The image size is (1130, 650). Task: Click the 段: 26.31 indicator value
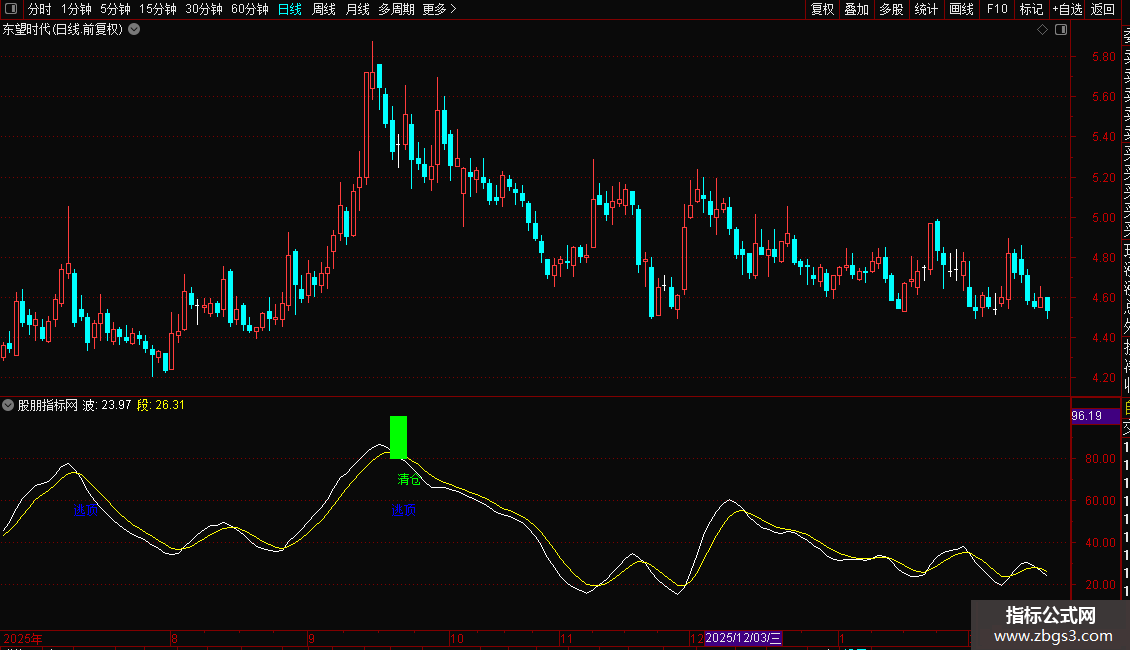coord(161,405)
